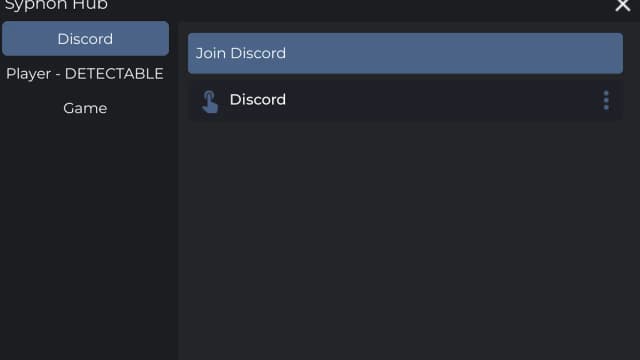The height and width of the screenshot is (360, 640).
Task: Click the 'Join Discord' heading text
Action: pyautogui.click(x=241, y=53)
